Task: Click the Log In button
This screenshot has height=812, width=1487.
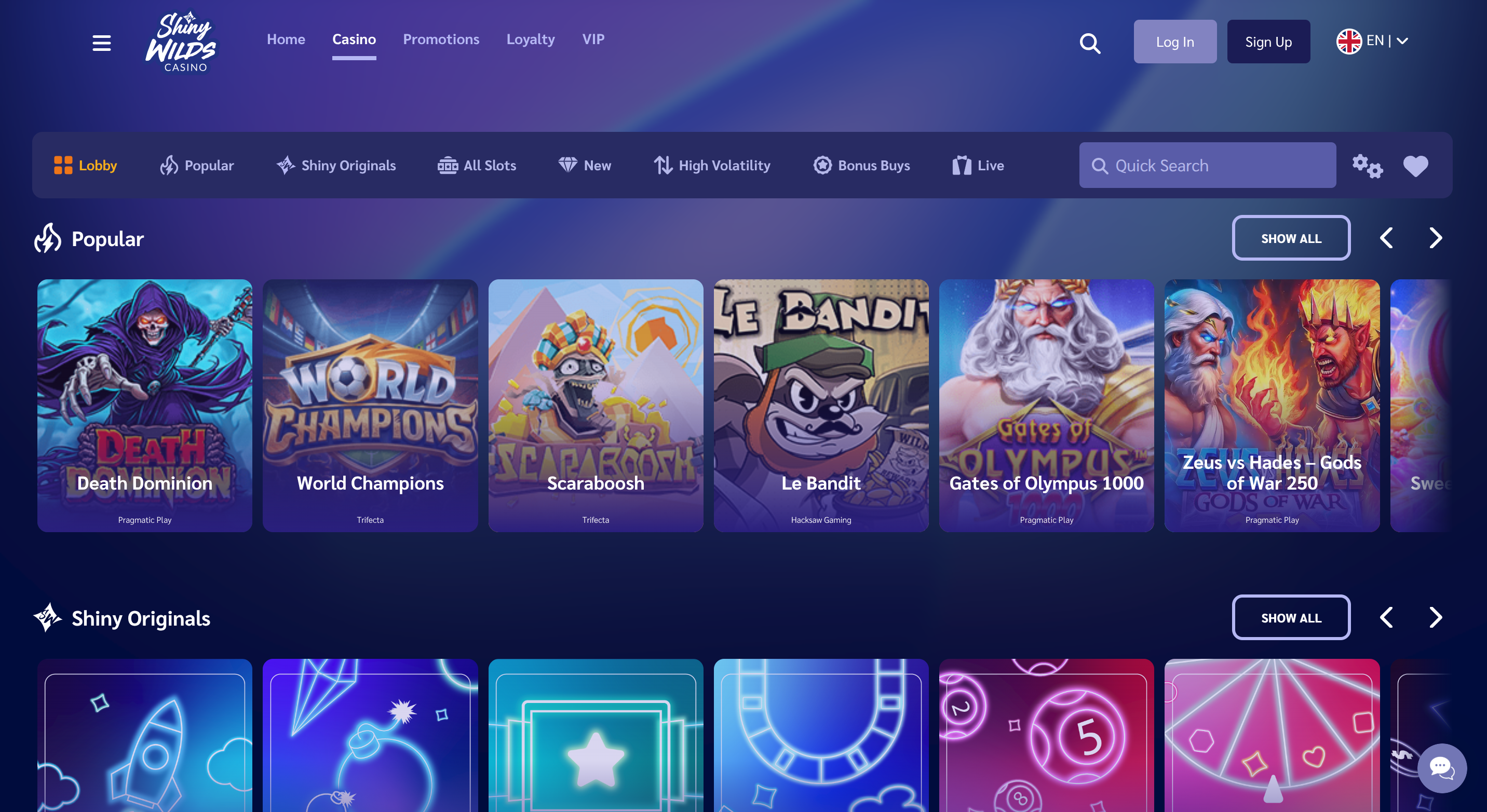Action: click(1175, 42)
